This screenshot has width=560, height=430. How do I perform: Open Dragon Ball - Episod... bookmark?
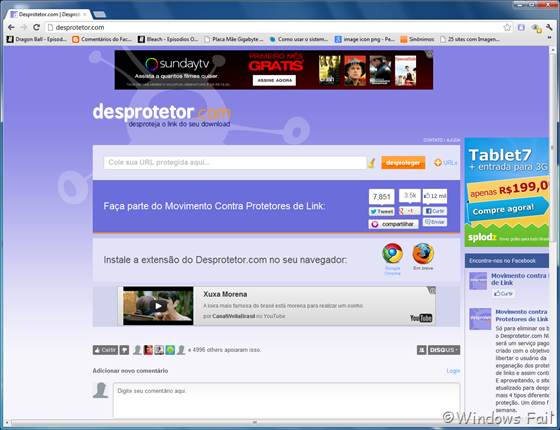pyautogui.click(x=37, y=39)
